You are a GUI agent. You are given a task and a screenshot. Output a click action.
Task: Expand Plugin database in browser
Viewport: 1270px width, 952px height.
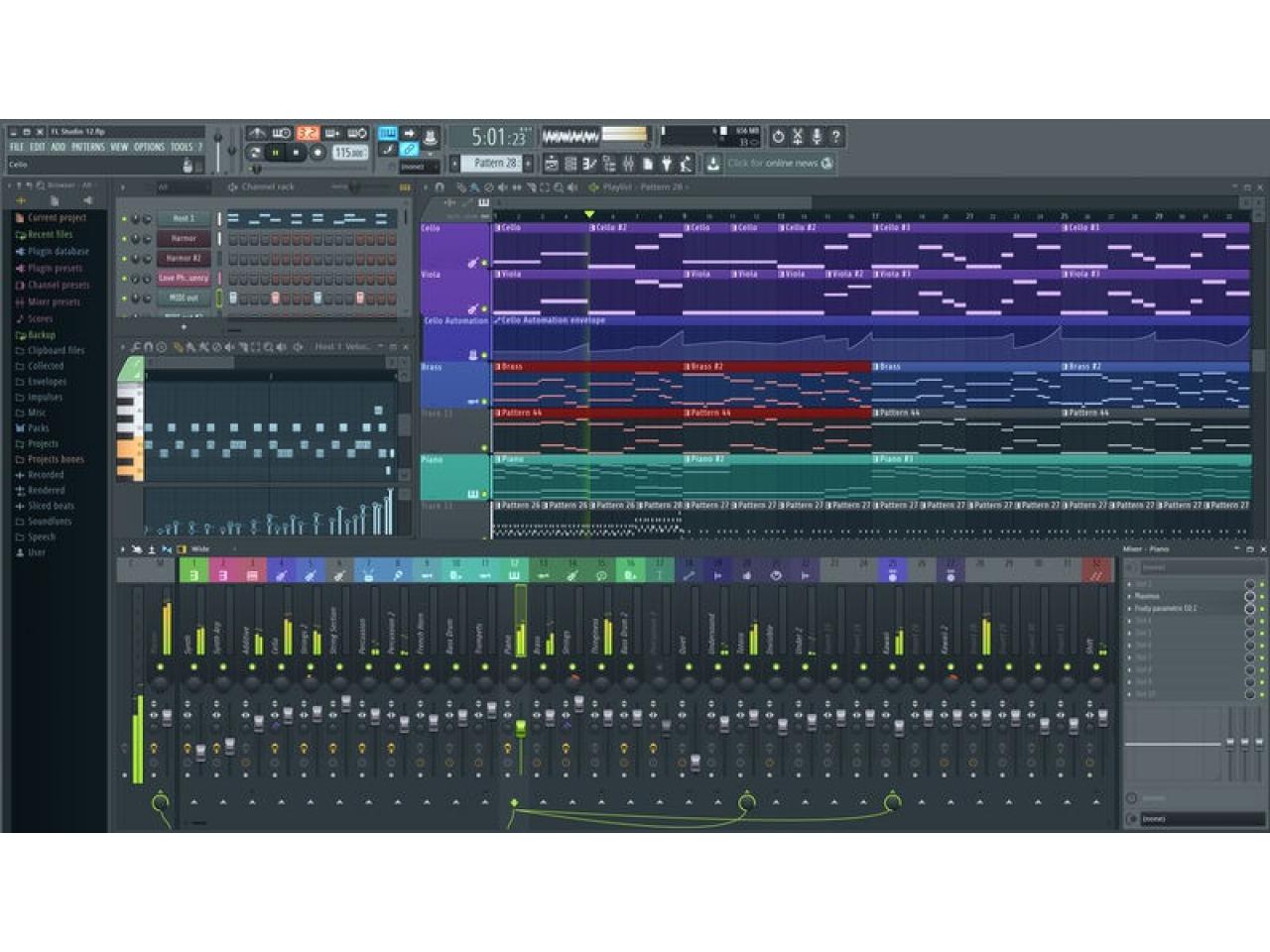[58, 252]
